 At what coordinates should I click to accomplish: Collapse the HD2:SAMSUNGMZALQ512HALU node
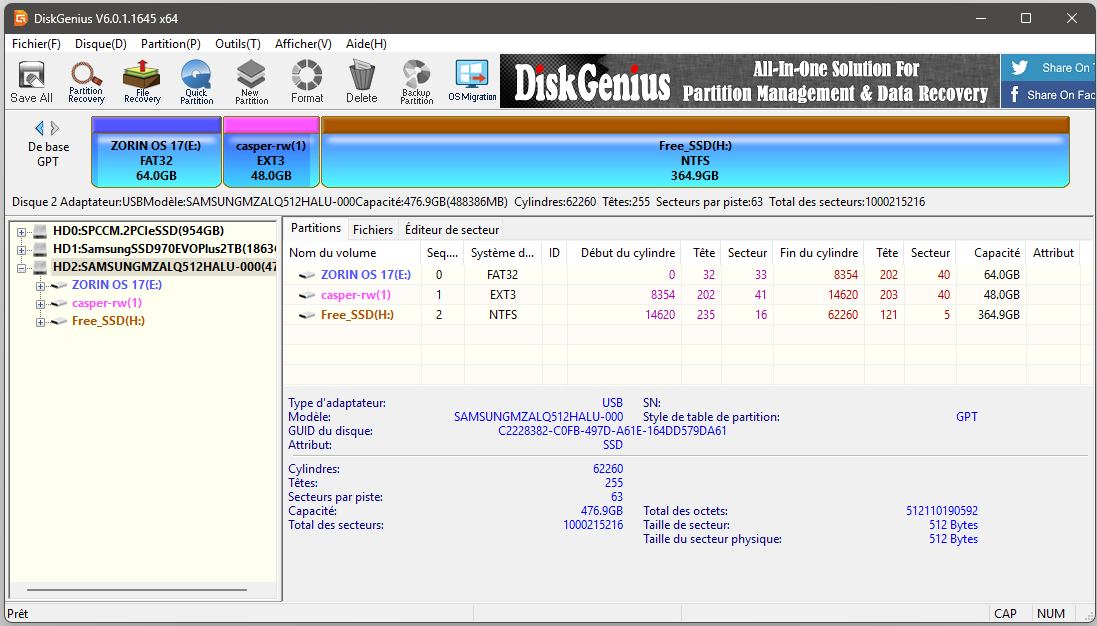pyautogui.click(x=21, y=268)
